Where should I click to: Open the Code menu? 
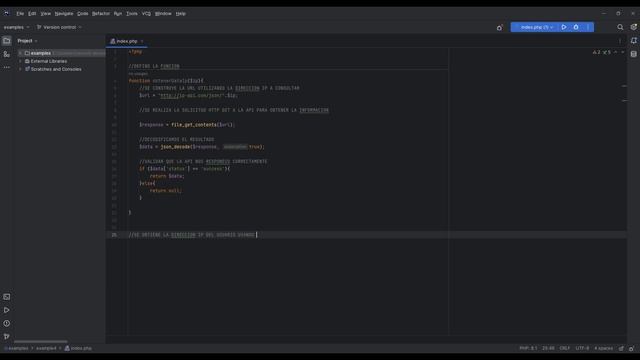pyautogui.click(x=82, y=13)
